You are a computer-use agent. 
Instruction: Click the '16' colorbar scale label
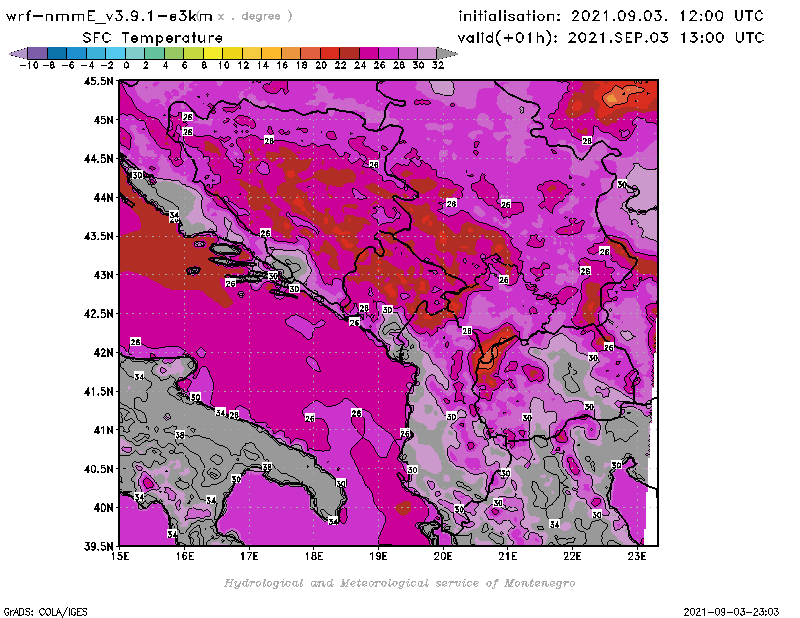(x=282, y=66)
